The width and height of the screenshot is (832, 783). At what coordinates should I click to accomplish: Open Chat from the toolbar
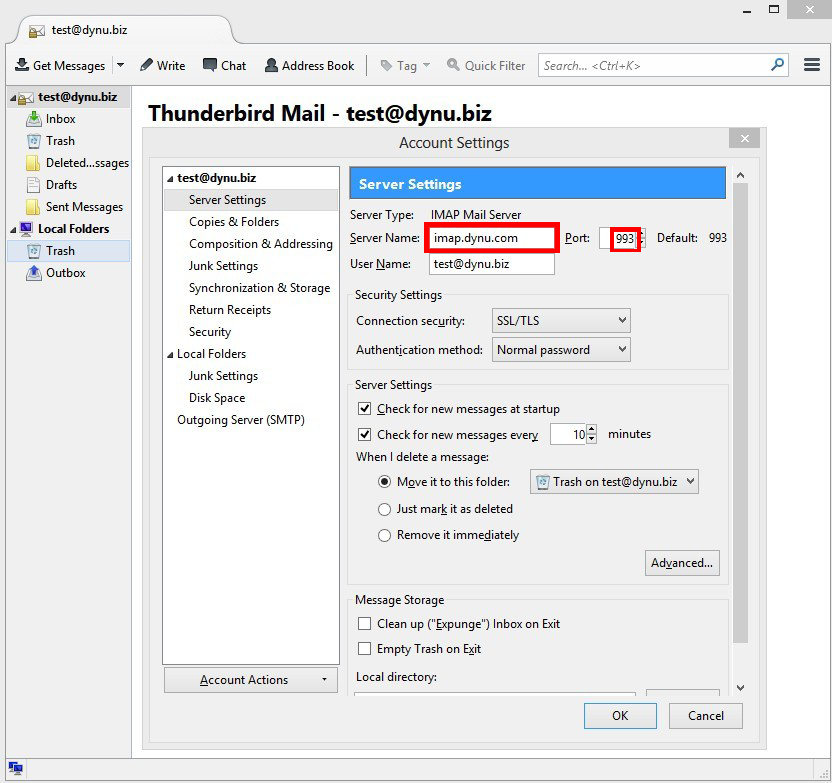224,65
